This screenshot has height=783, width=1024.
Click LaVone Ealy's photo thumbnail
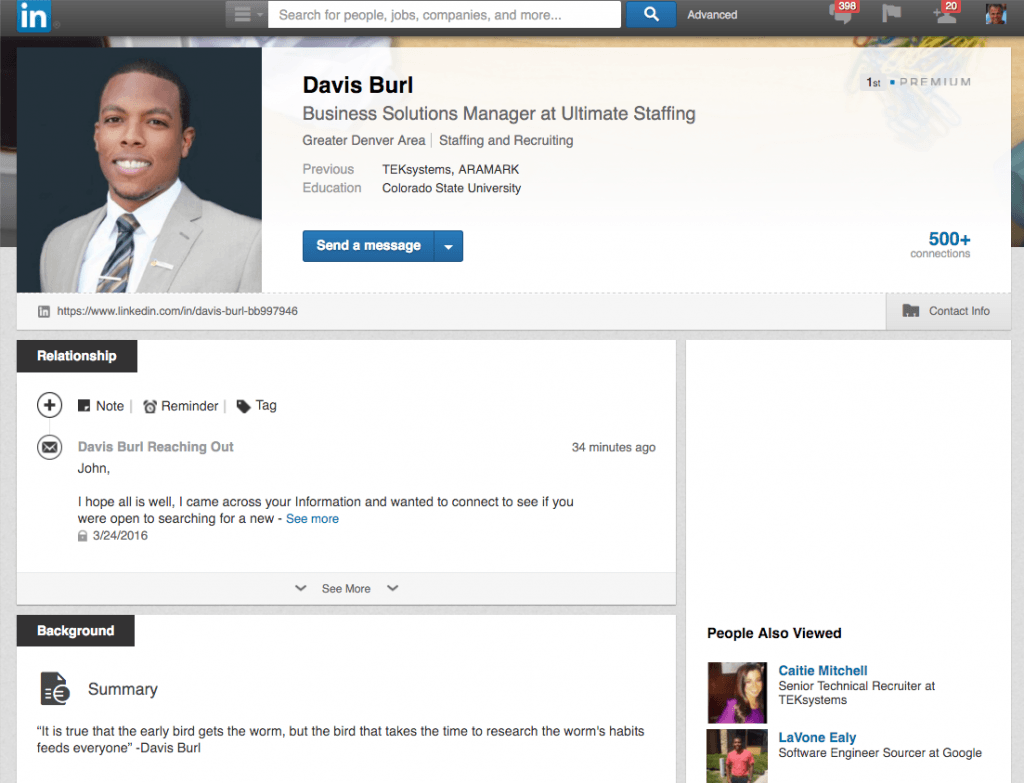pos(737,756)
